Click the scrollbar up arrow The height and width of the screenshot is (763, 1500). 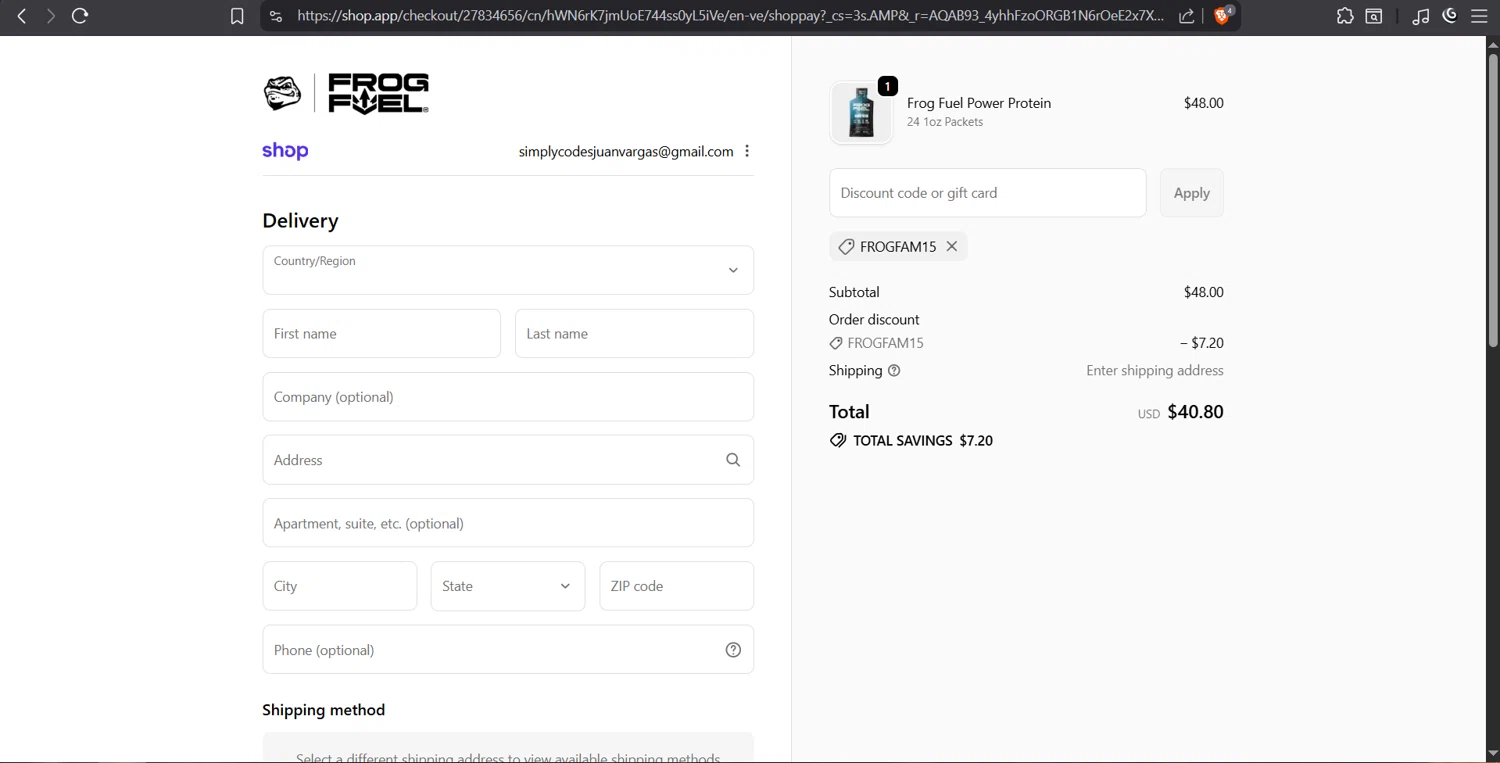click(x=1493, y=44)
